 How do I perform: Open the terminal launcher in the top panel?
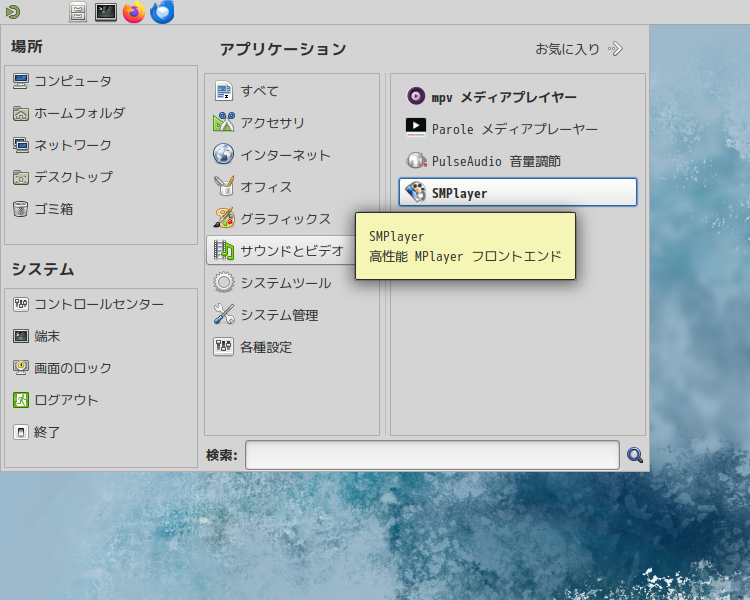[x=106, y=12]
